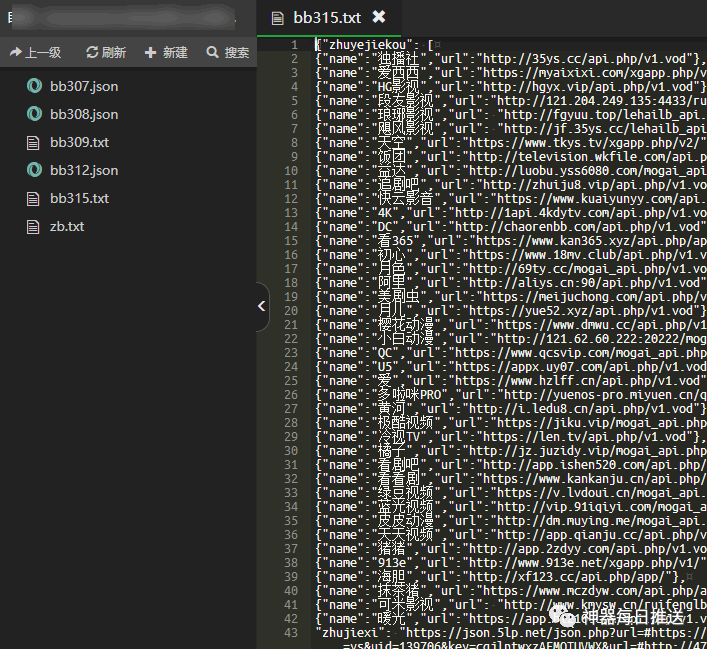Click the circular refresh icon beside 刷新
Viewport: 707px width, 649px height.
click(92, 52)
